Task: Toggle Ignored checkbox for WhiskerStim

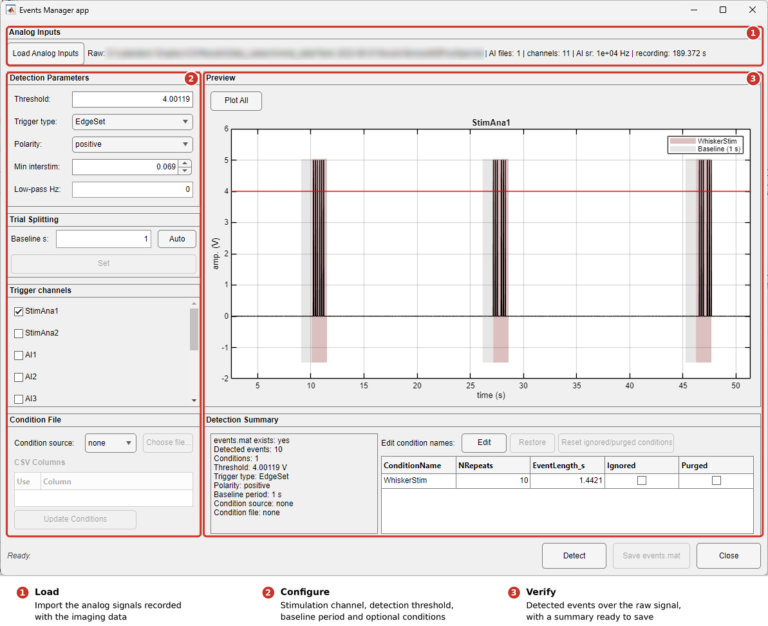Action: click(642, 481)
